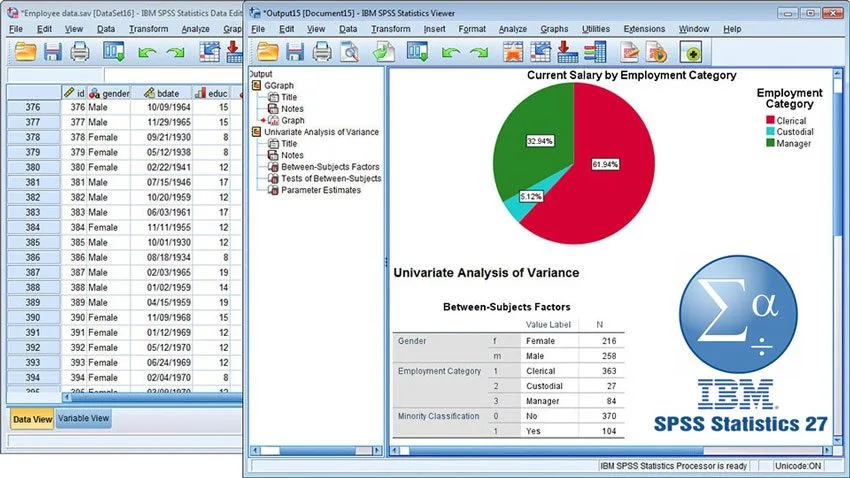Open Recall dialogs icon in Data Editor toolbar
Viewport: 850px width, 478px height.
click(114, 52)
